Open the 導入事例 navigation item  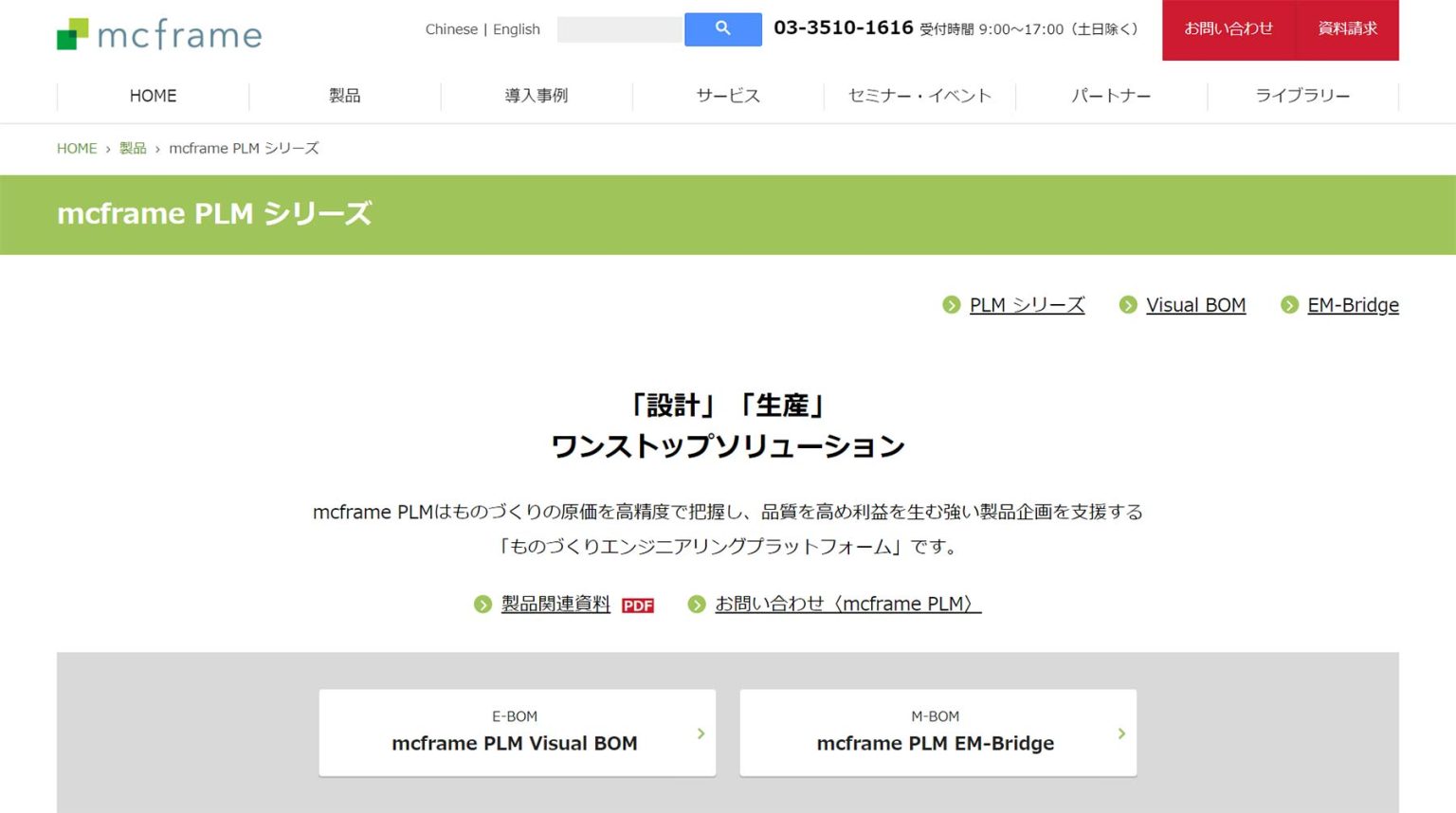(x=537, y=96)
